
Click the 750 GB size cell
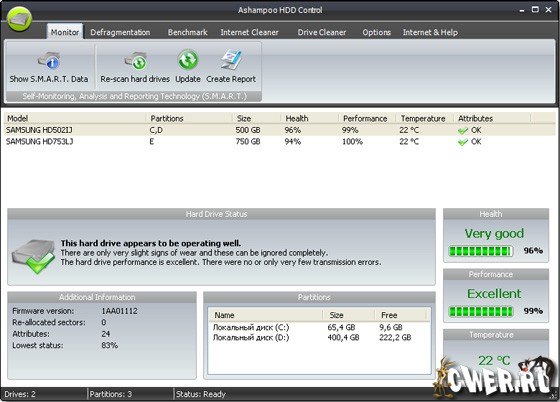pyautogui.click(x=248, y=142)
